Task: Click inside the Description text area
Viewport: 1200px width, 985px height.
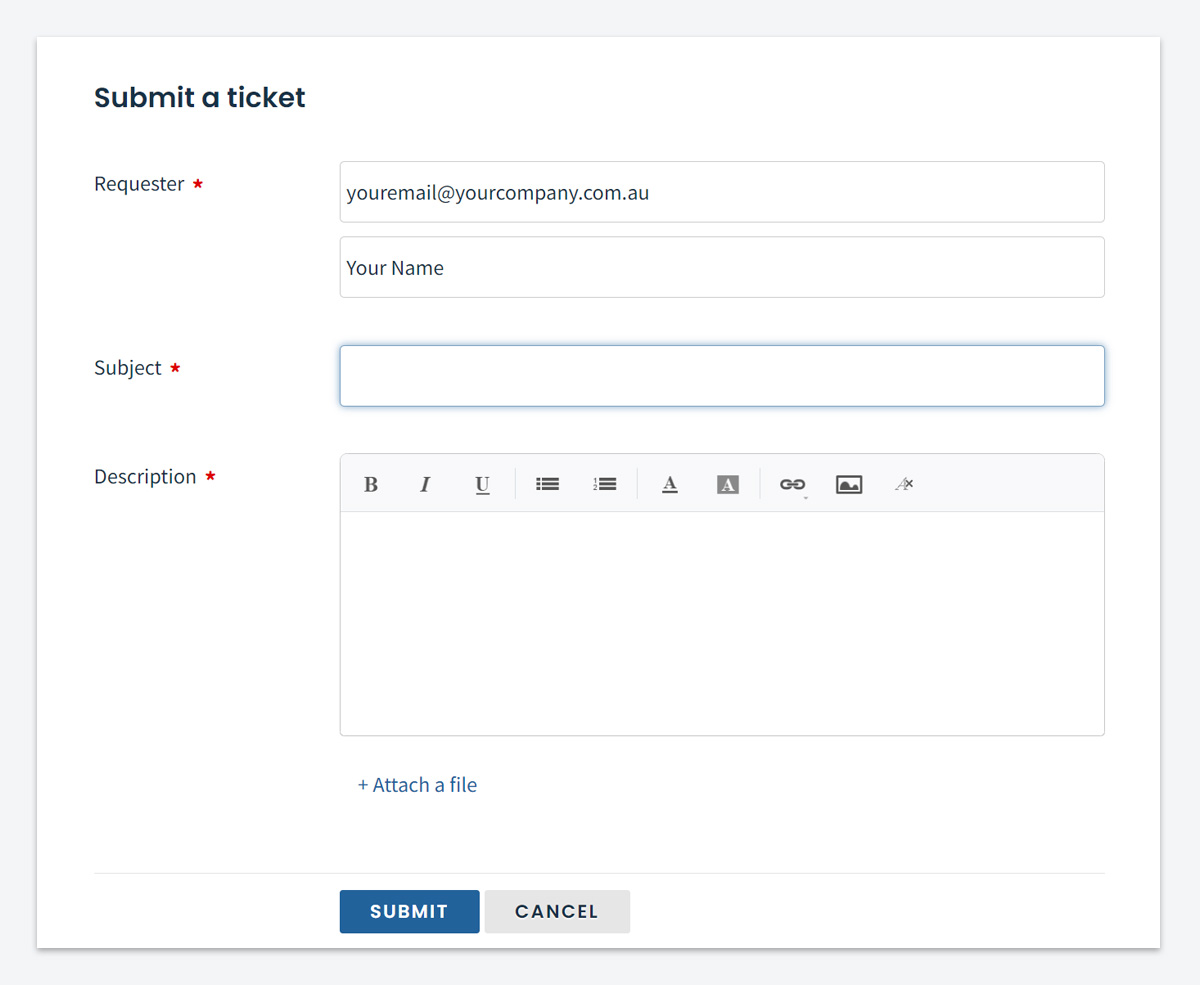Action: click(x=722, y=620)
